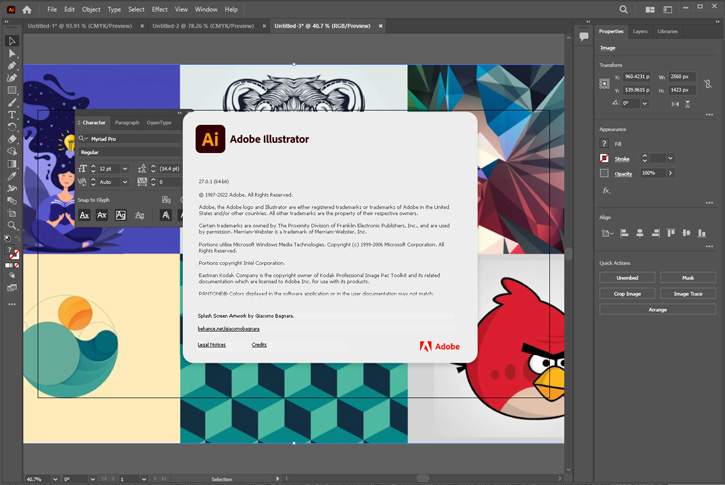Click Flip Vertical icon in Transform

tap(688, 104)
